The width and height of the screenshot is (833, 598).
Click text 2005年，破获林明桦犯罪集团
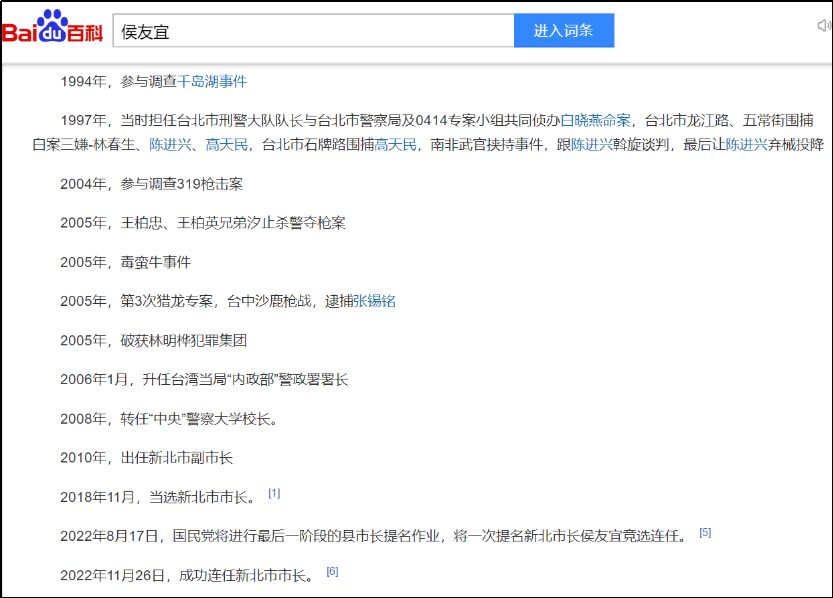click(x=154, y=340)
